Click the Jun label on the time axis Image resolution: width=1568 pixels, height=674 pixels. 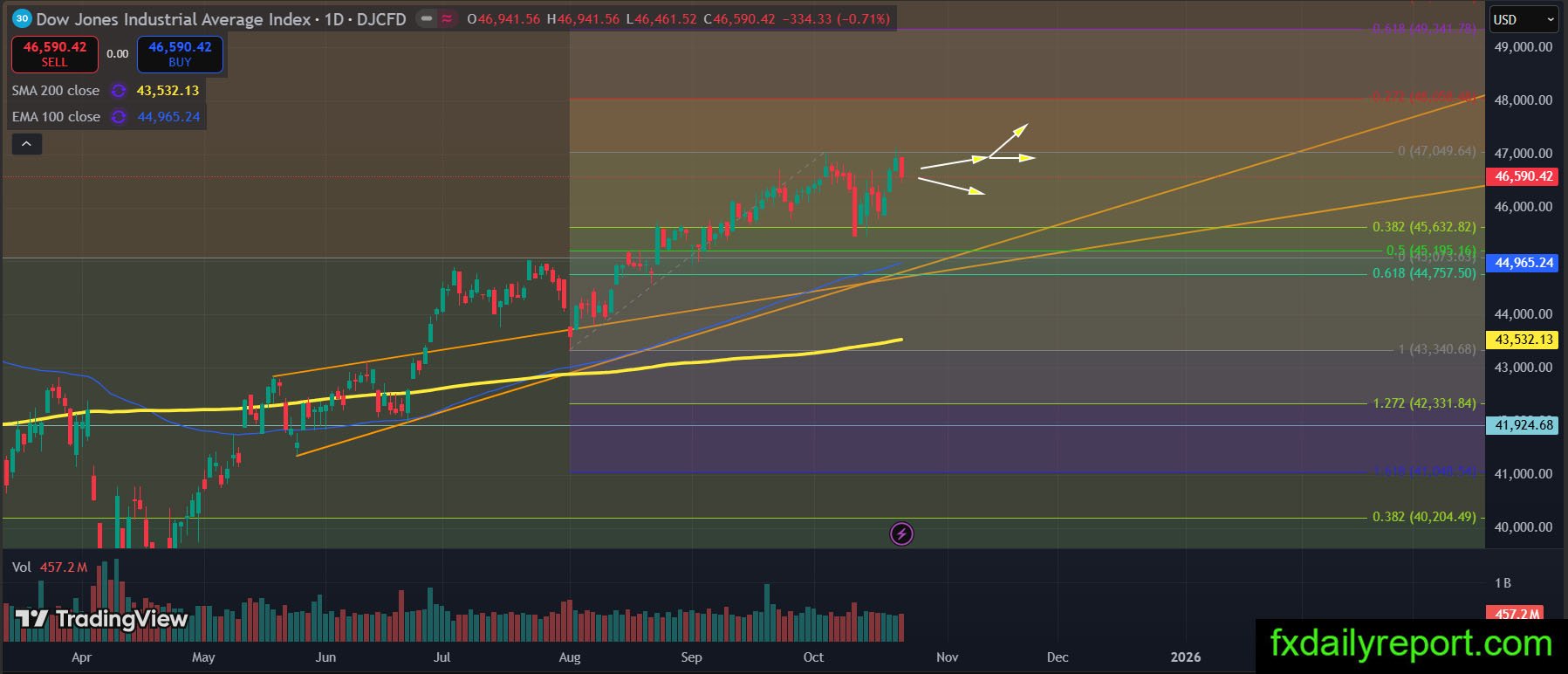click(325, 657)
